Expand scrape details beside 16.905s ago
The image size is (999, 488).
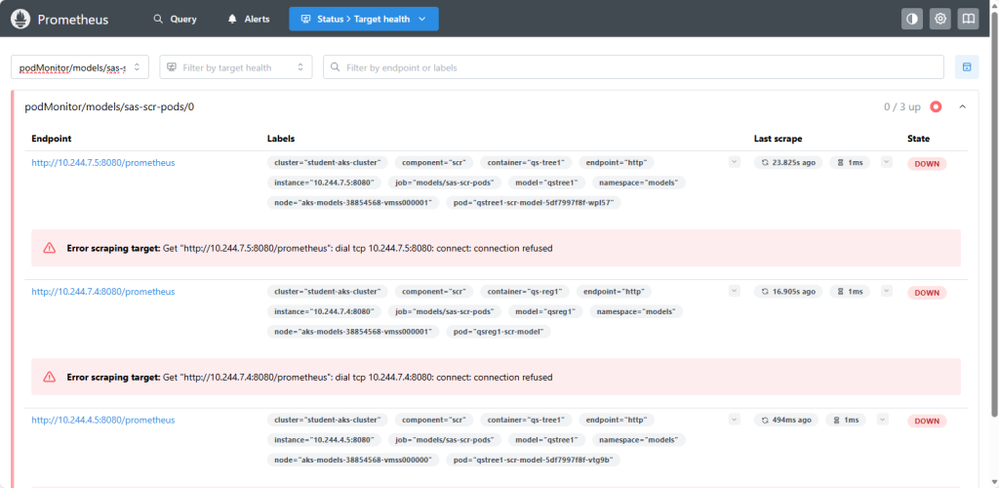887,291
